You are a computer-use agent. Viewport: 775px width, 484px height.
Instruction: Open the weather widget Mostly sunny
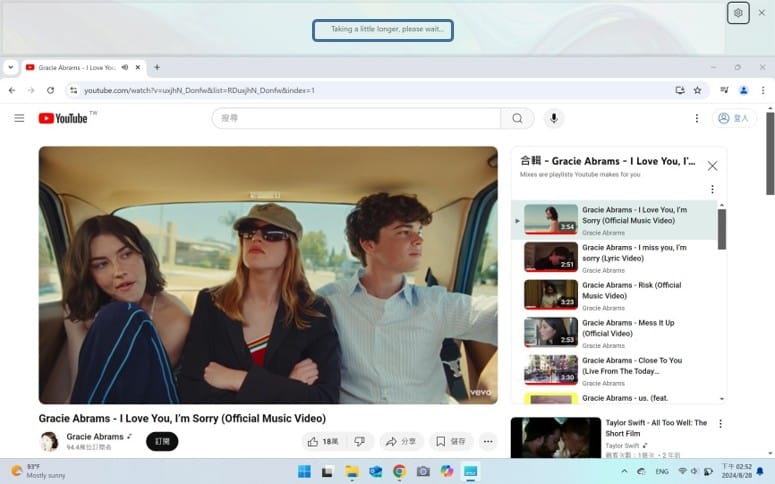[x=38, y=471]
